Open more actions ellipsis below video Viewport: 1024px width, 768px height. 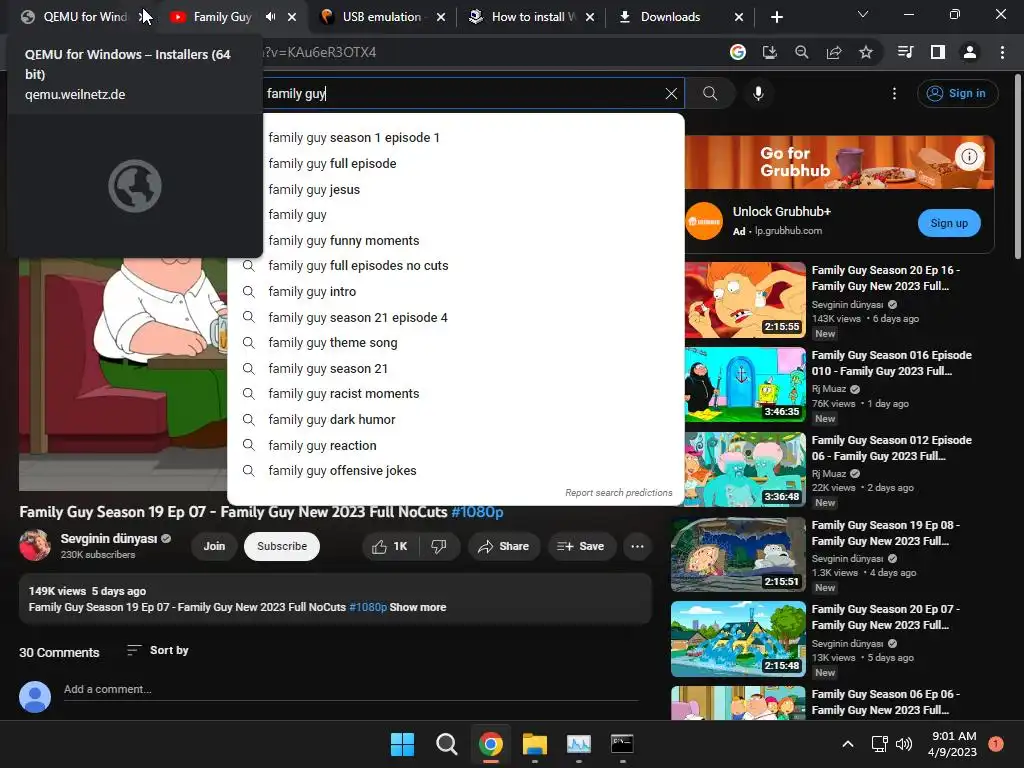(637, 547)
